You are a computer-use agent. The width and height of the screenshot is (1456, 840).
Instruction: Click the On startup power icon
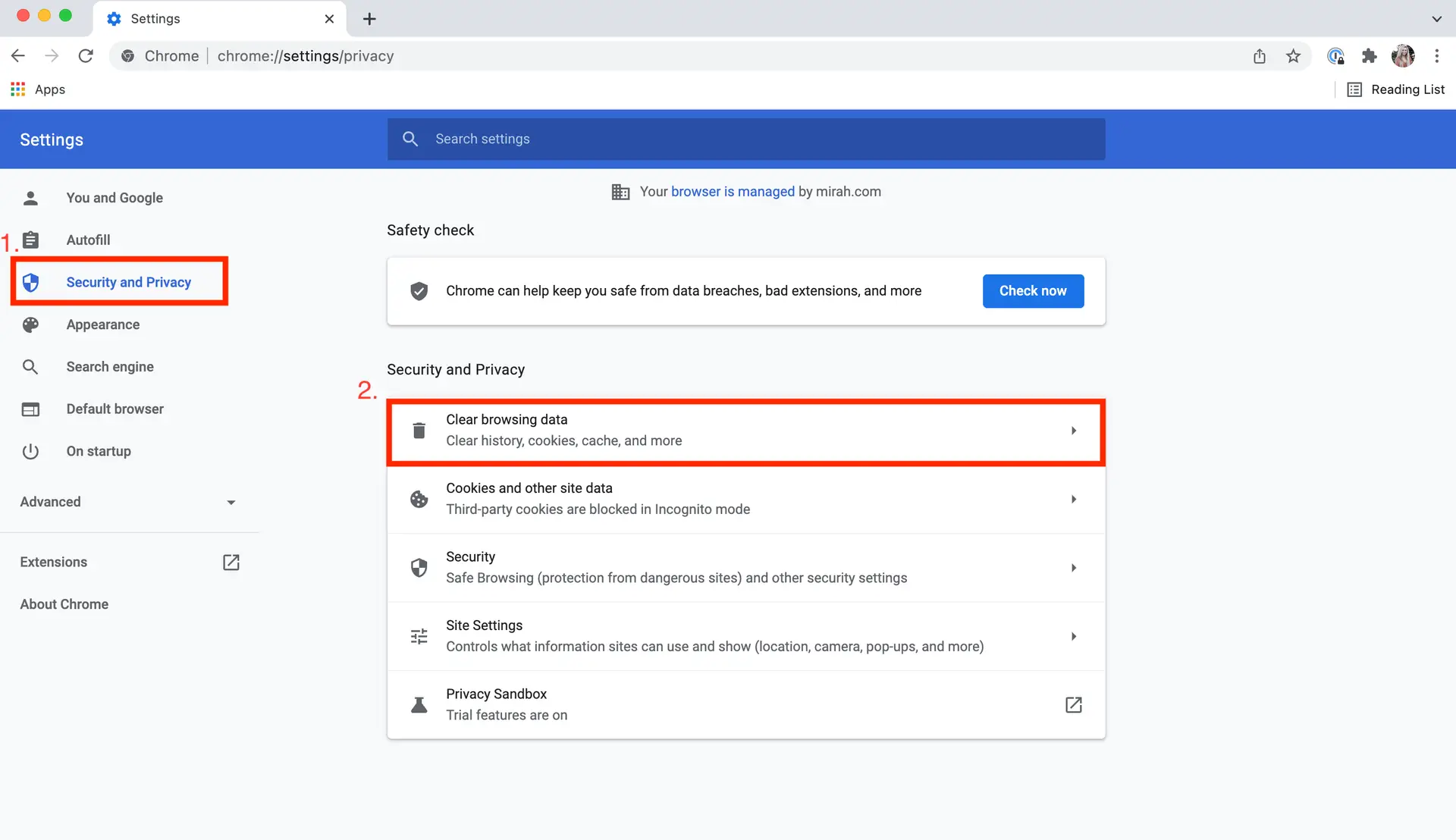point(31,451)
